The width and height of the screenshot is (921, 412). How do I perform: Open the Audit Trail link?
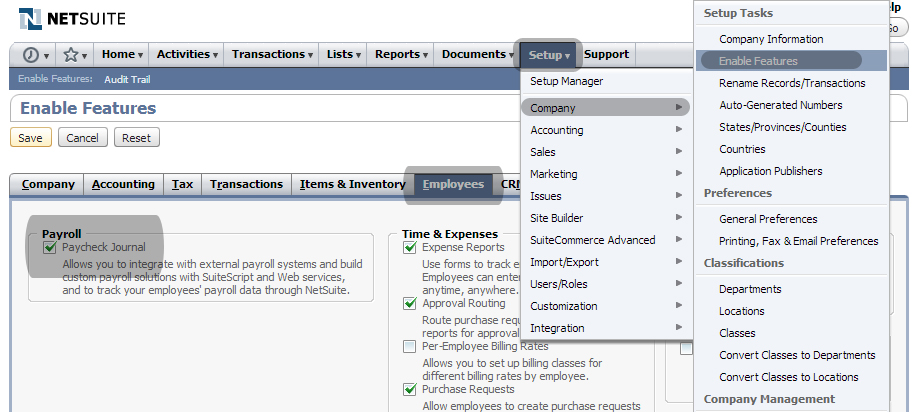point(127,79)
